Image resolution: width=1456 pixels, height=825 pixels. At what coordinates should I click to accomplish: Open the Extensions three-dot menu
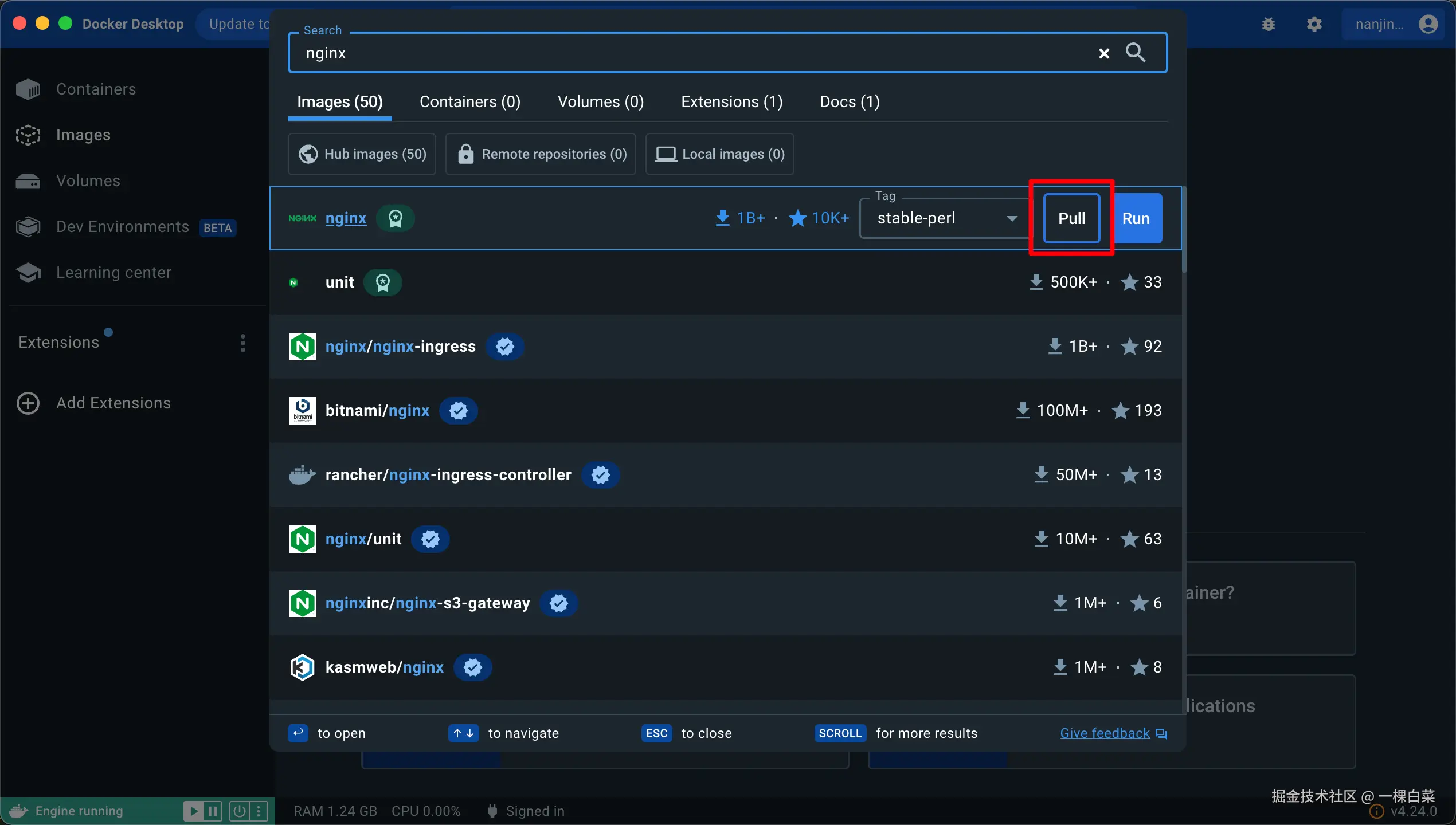tap(243, 343)
